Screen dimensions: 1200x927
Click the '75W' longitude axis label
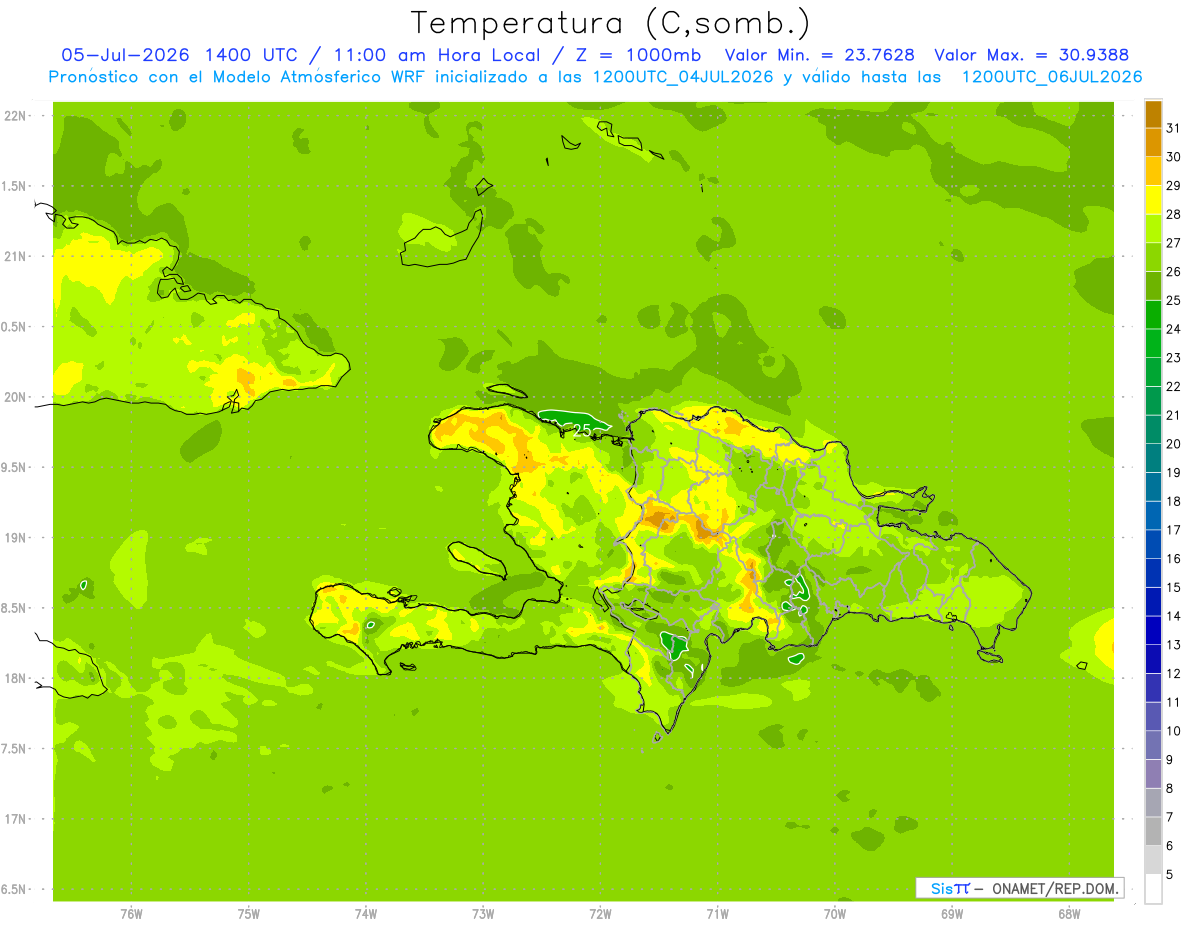(x=249, y=914)
